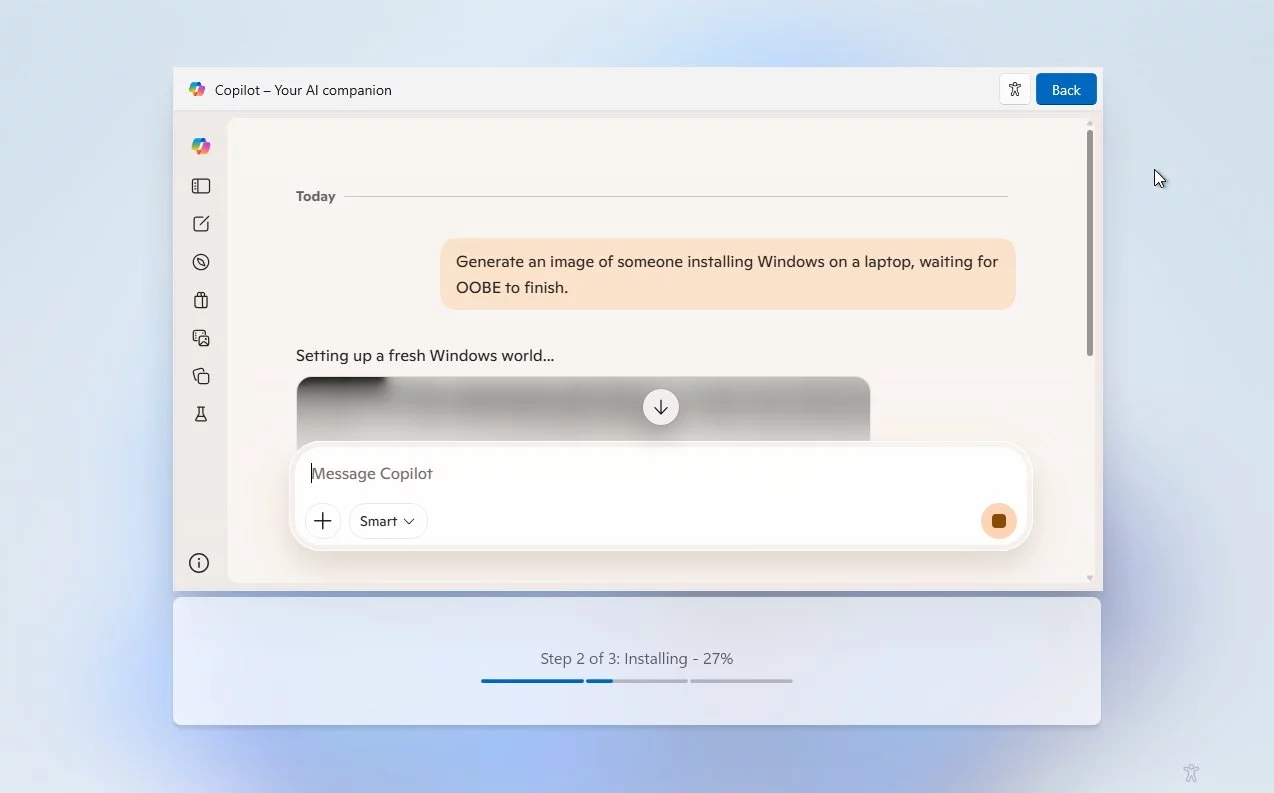Click the scroll-to-bottom down arrow button
This screenshot has width=1274, height=793.
[x=661, y=407]
